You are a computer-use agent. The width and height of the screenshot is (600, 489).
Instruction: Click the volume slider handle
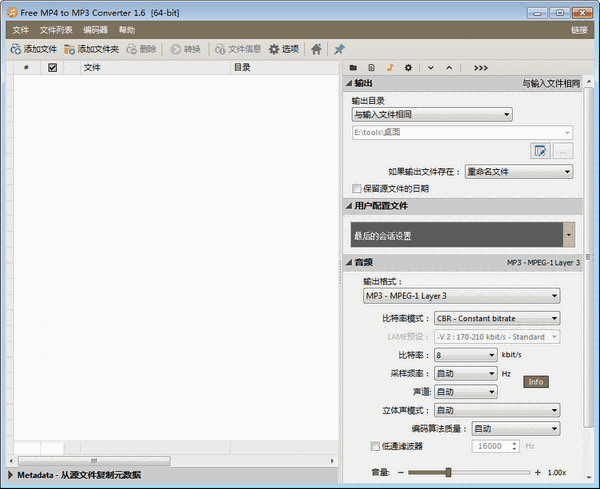click(x=448, y=473)
